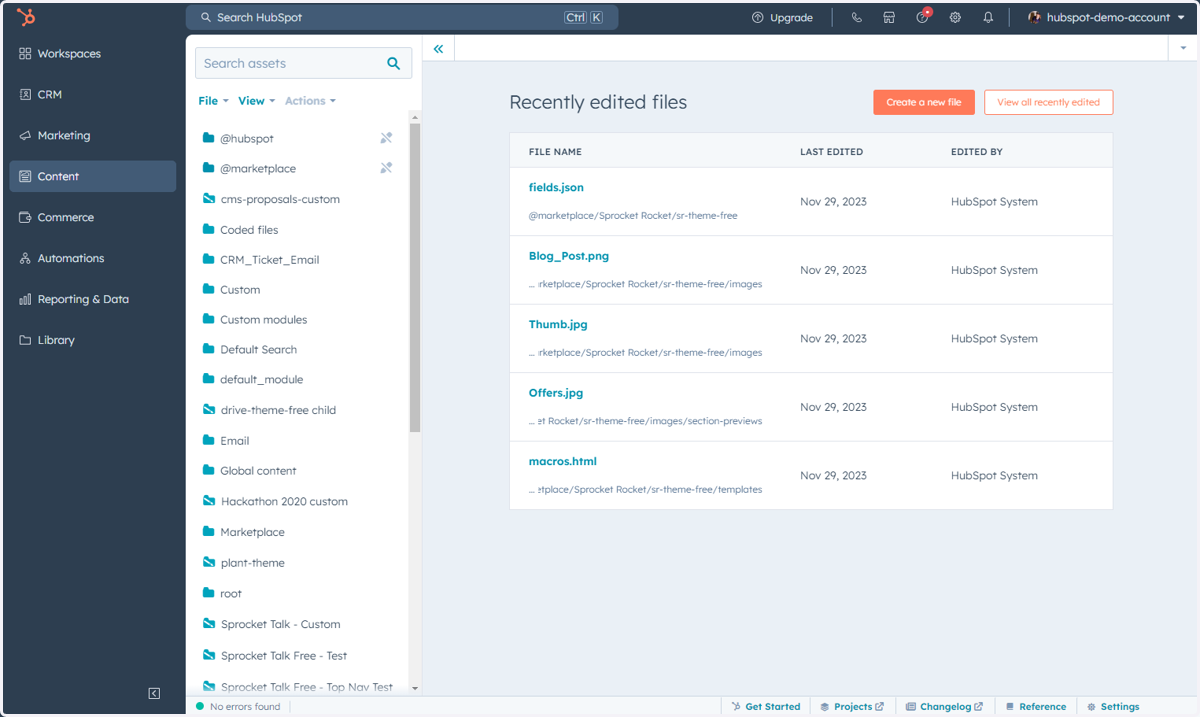This screenshot has height=717, width=1200.
Task: Click the file tree scroll down arrow
Action: pos(415,689)
